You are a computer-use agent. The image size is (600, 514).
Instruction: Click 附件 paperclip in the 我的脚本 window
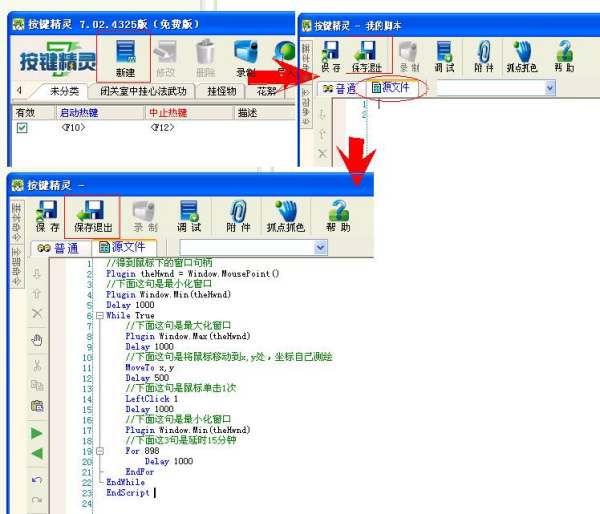[484, 57]
